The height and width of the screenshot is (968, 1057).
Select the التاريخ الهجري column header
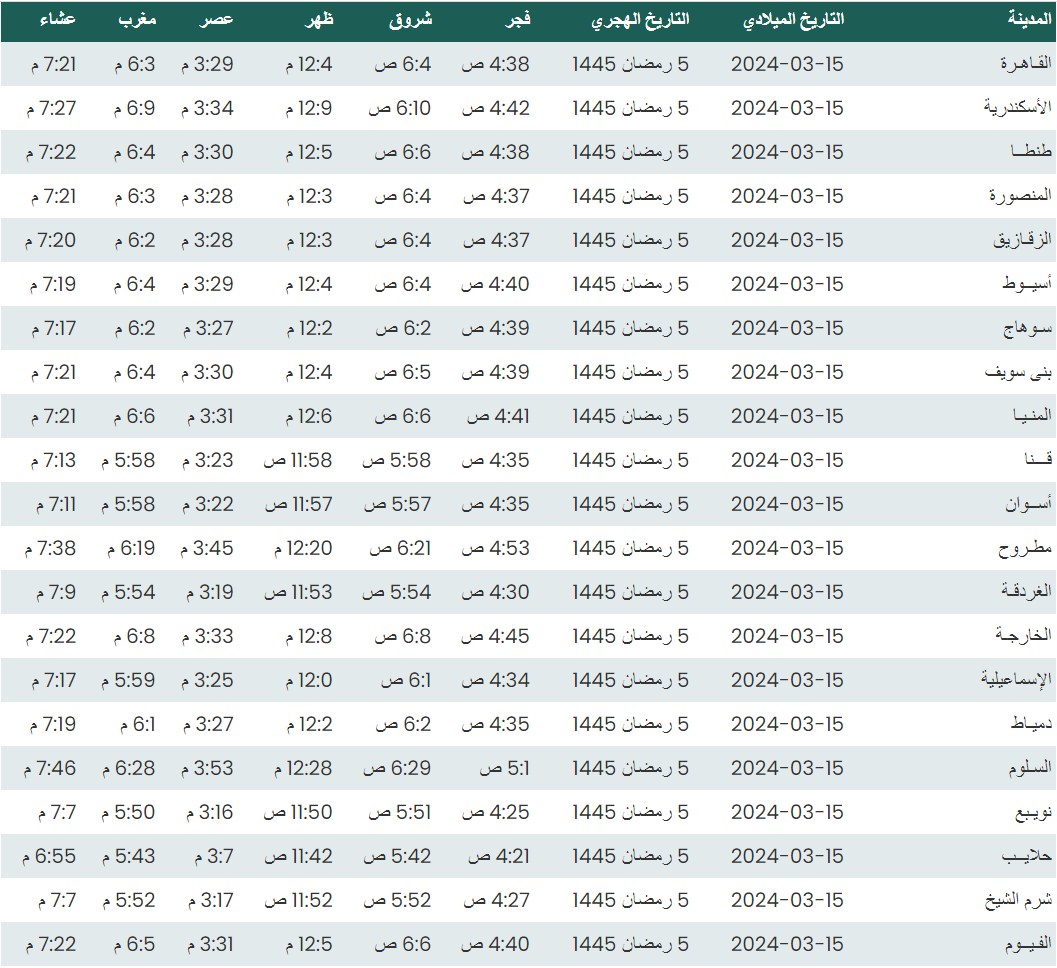pyautogui.click(x=639, y=20)
